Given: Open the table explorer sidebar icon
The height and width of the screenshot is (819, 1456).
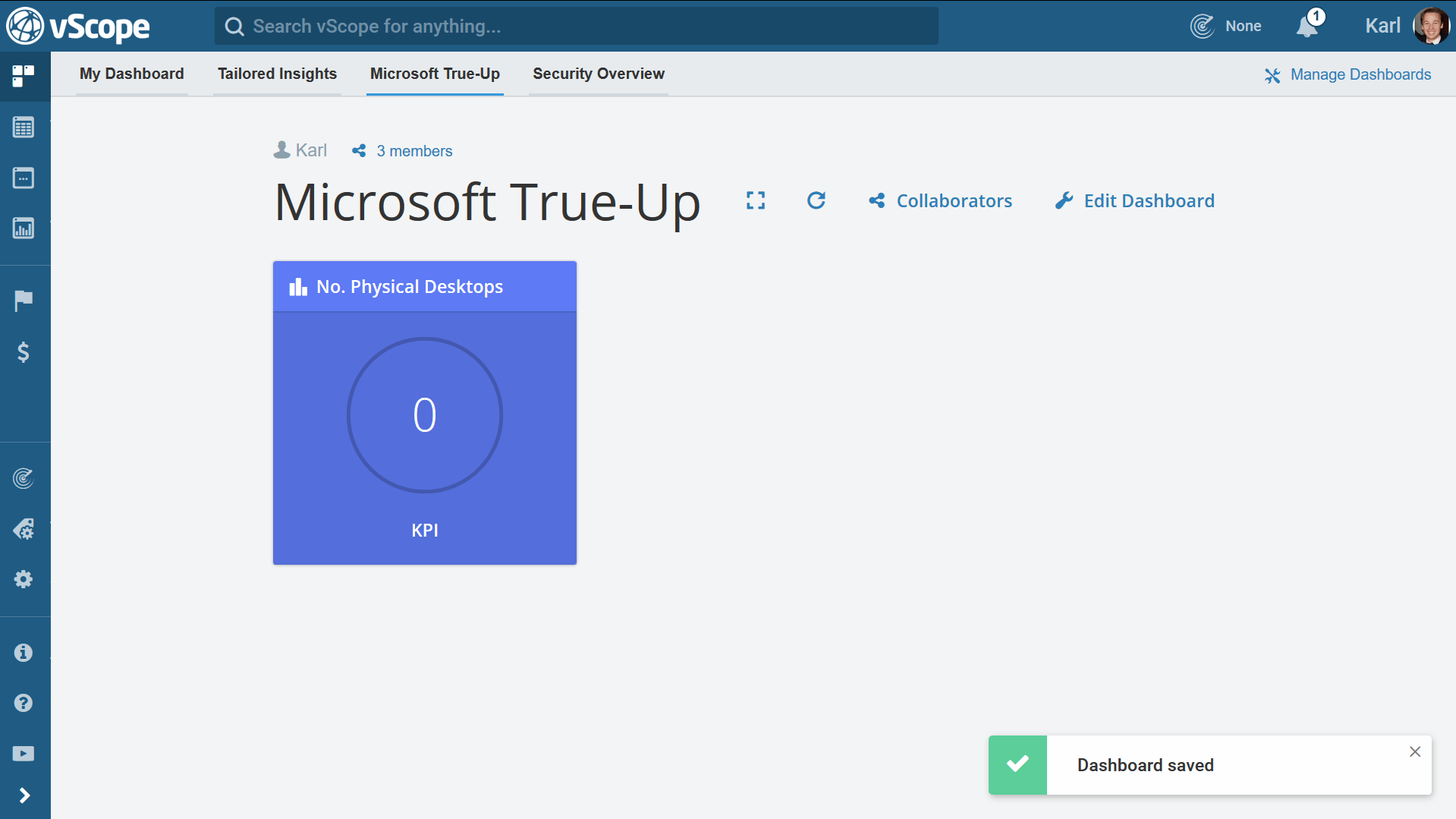Looking at the screenshot, I should pyautogui.click(x=24, y=127).
